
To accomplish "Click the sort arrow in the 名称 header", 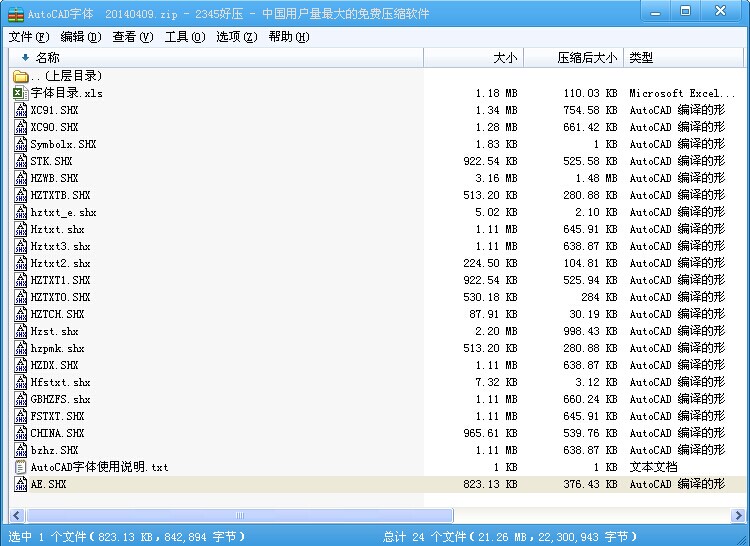I will point(25,58).
